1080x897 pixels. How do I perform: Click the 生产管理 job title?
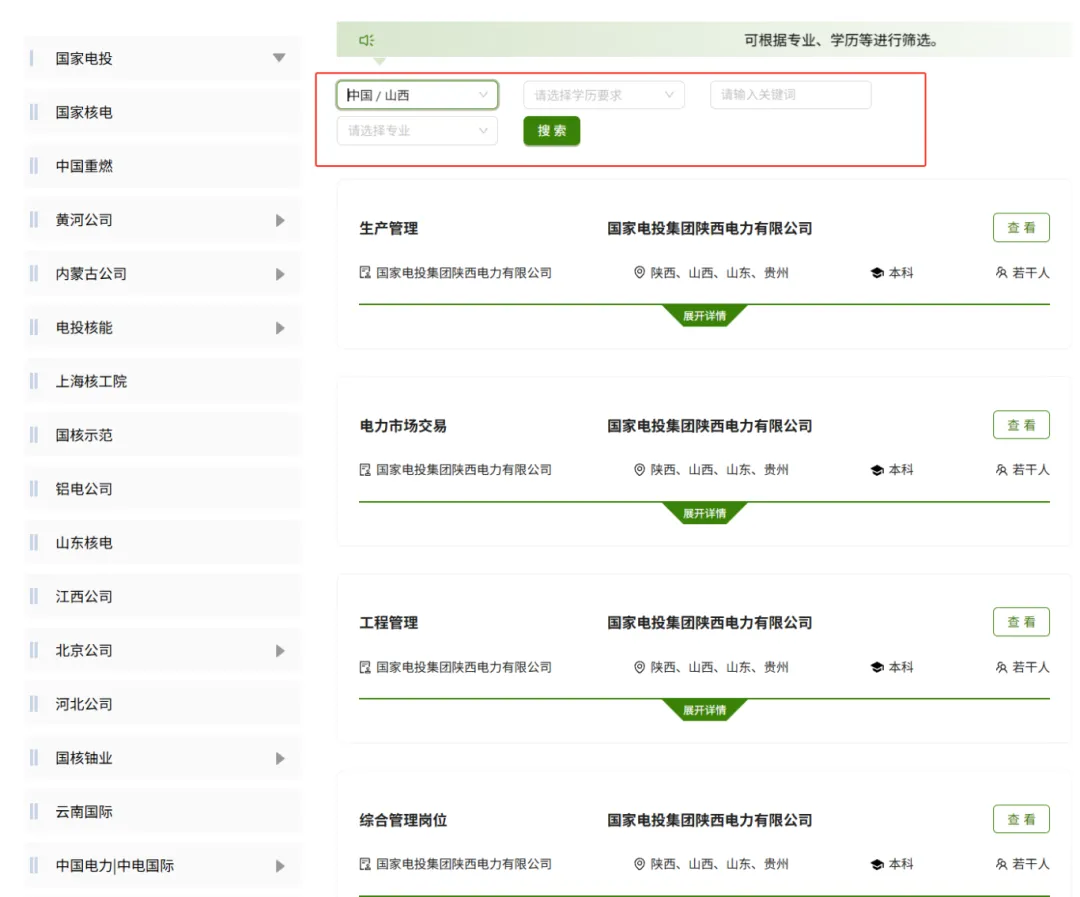pos(388,228)
